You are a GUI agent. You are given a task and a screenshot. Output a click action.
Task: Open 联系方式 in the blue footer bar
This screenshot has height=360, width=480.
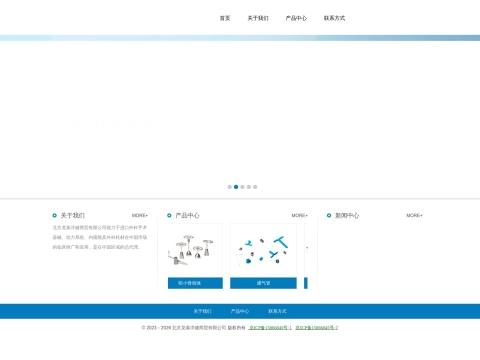point(277,311)
